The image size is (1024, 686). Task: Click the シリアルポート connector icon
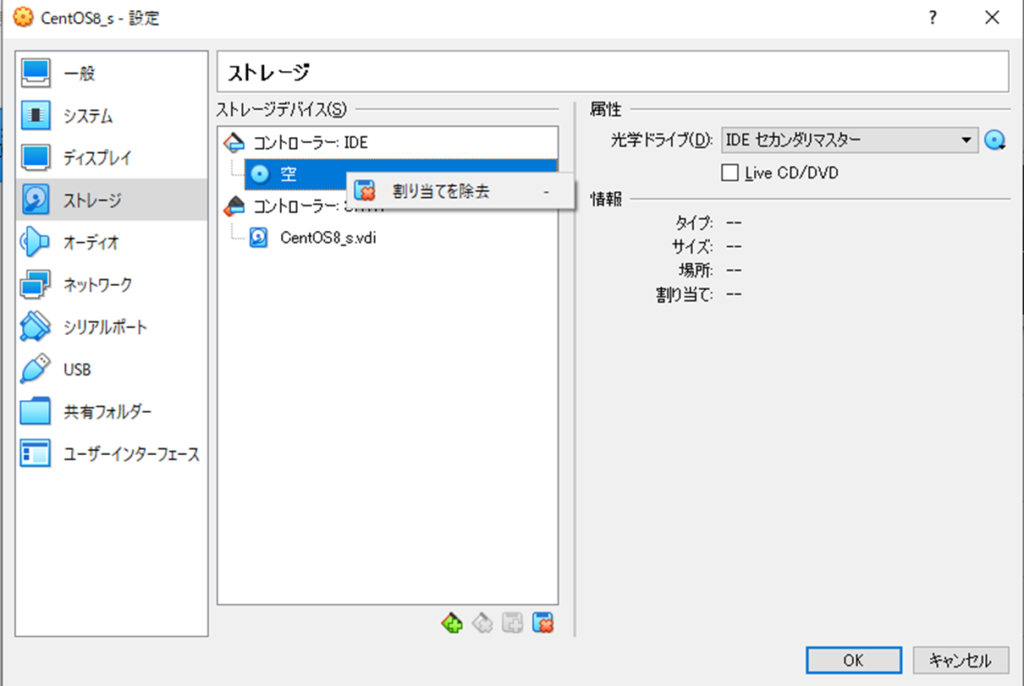[35, 327]
